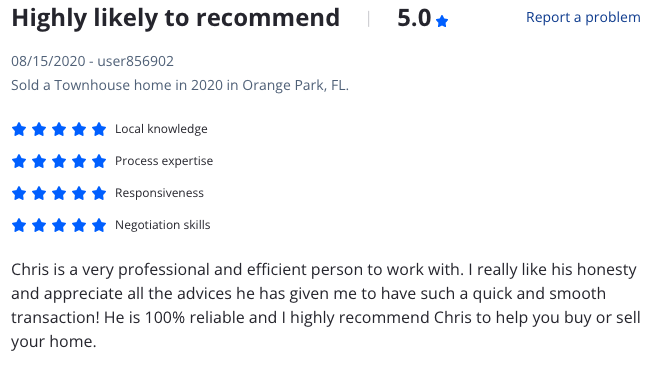The width and height of the screenshot is (668, 365).
Task: Click the review date 08/15/2020
Action: (x=48, y=61)
